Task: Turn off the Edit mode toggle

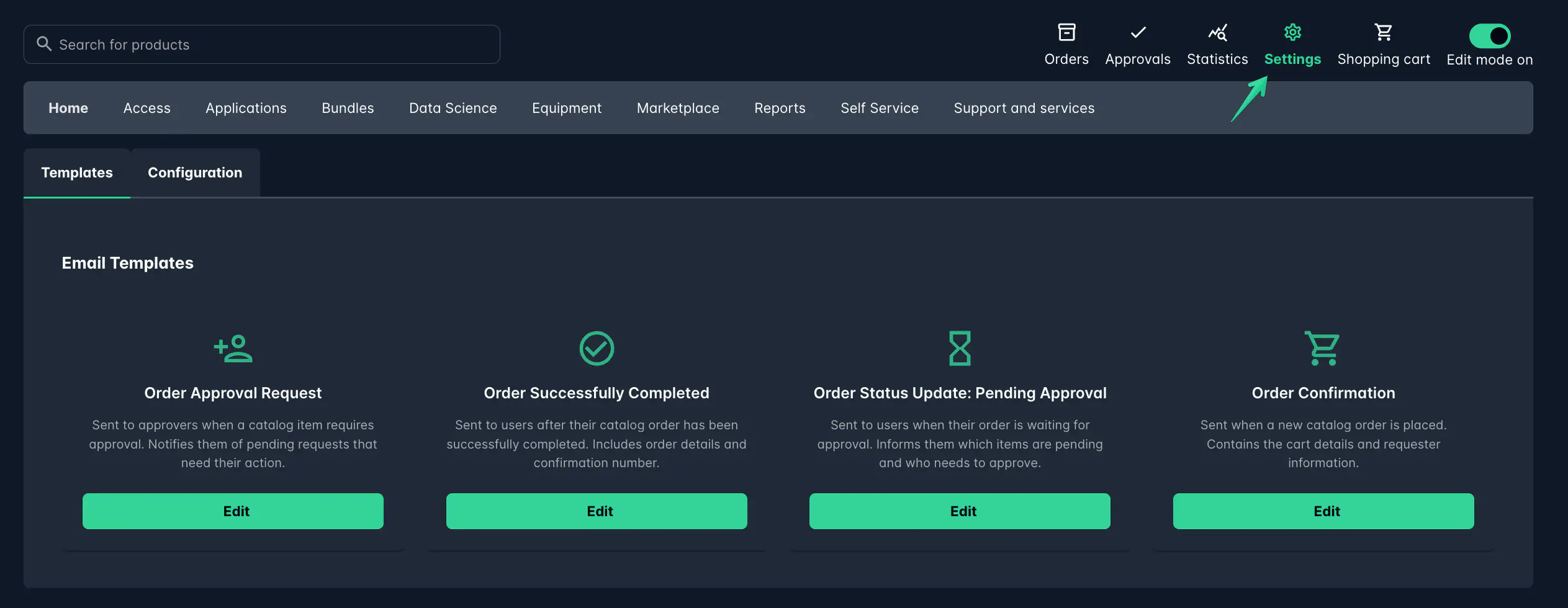Action: click(x=1489, y=36)
